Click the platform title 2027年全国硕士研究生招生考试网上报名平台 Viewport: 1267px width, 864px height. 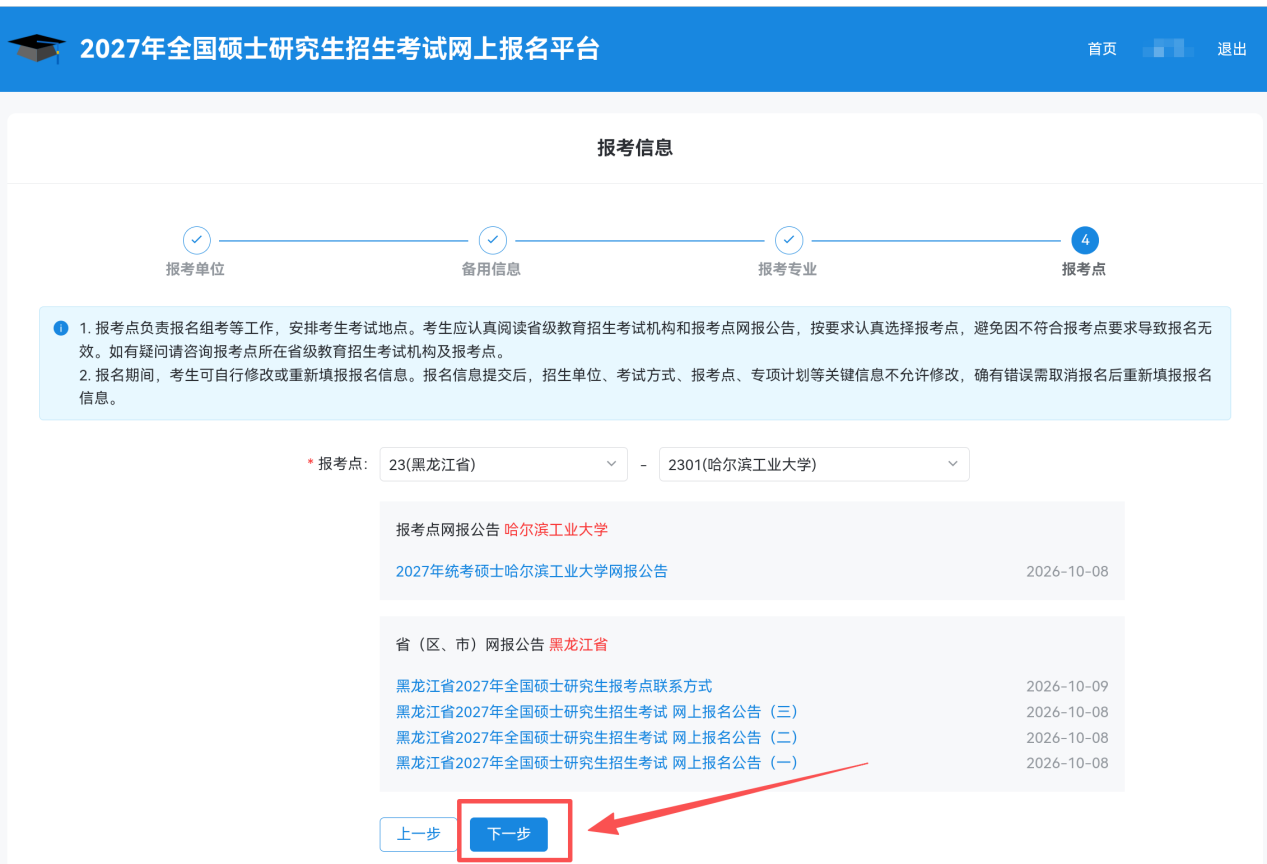pyautogui.click(x=340, y=49)
